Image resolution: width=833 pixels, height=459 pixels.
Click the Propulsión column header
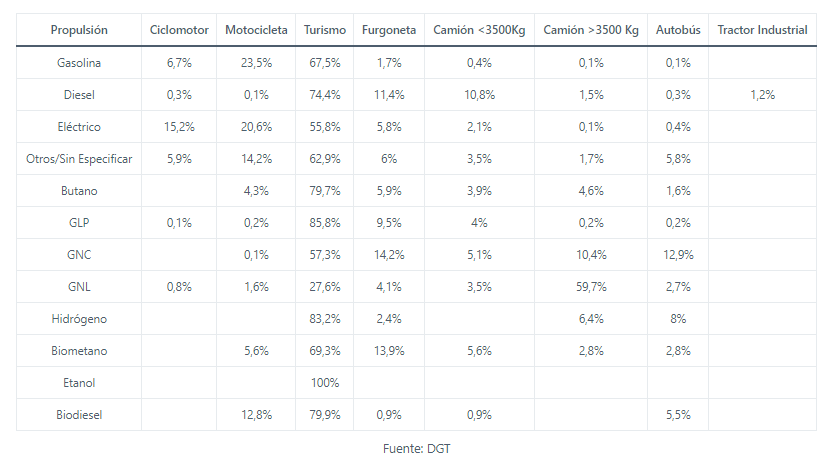(79, 30)
